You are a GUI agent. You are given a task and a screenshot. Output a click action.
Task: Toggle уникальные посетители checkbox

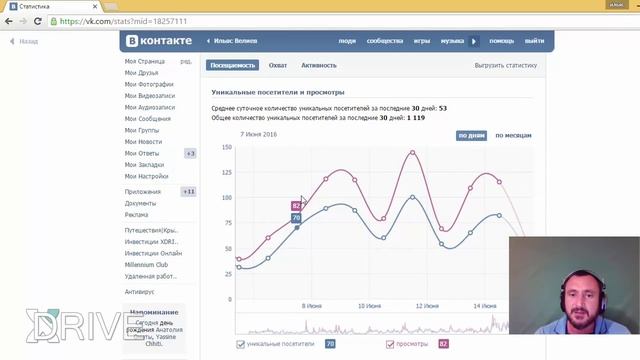click(240, 344)
